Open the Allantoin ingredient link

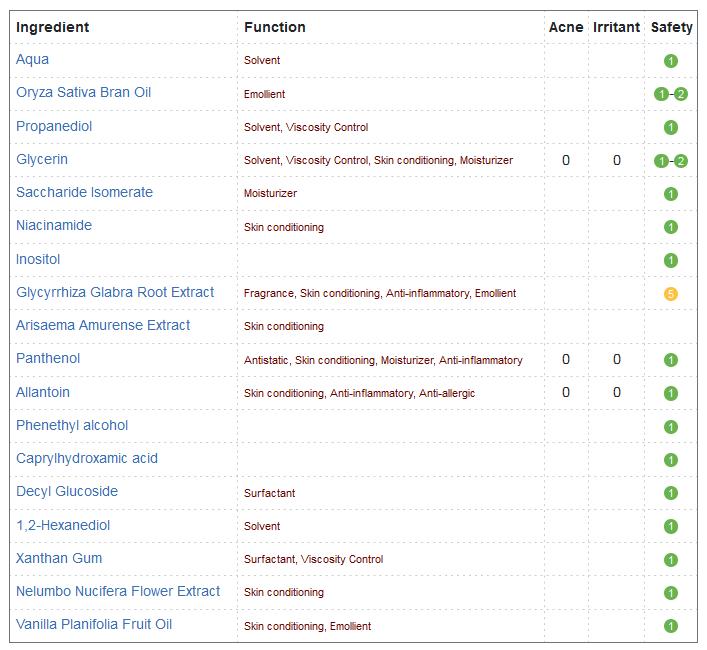(x=43, y=392)
